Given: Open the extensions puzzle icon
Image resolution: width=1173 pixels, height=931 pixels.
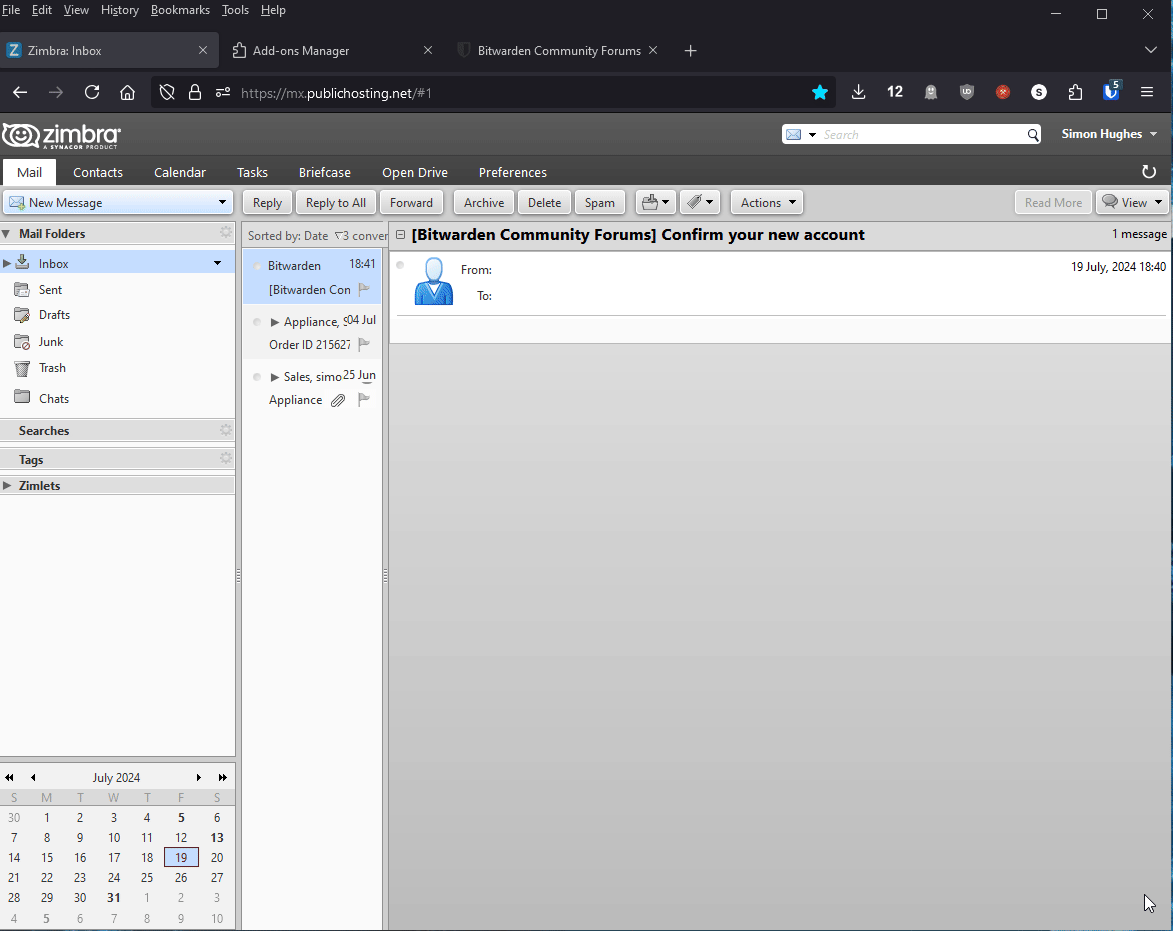Looking at the screenshot, I should click(1075, 92).
